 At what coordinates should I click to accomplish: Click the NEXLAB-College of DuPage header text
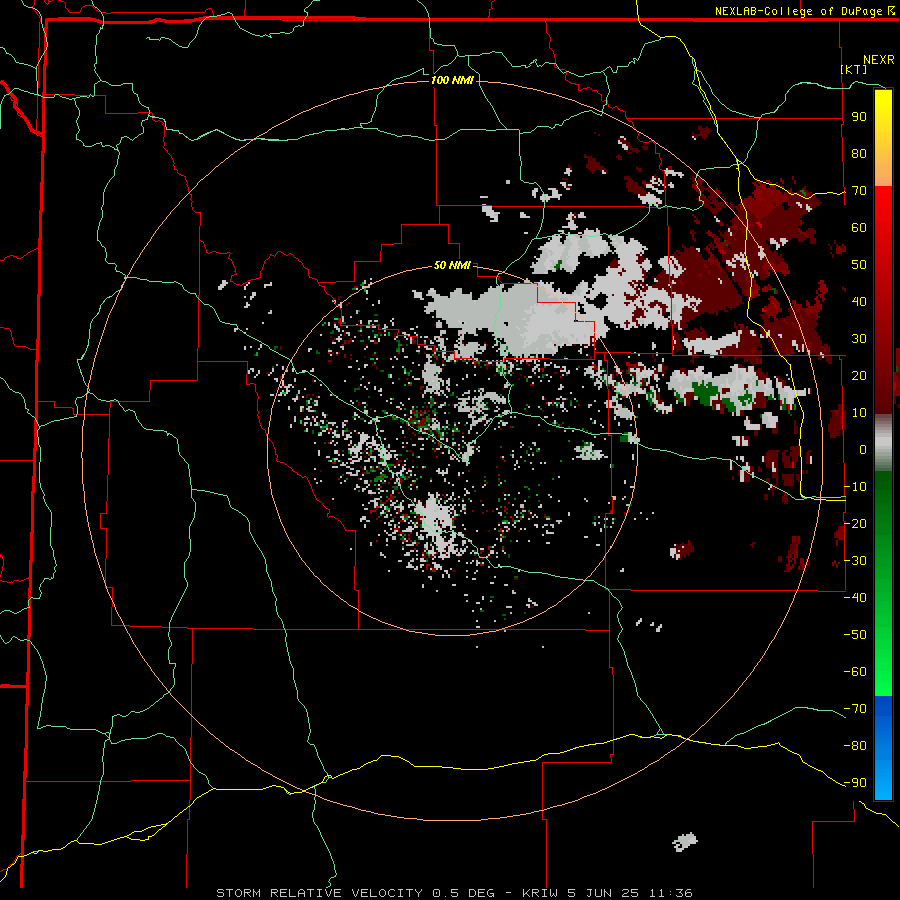tap(799, 11)
